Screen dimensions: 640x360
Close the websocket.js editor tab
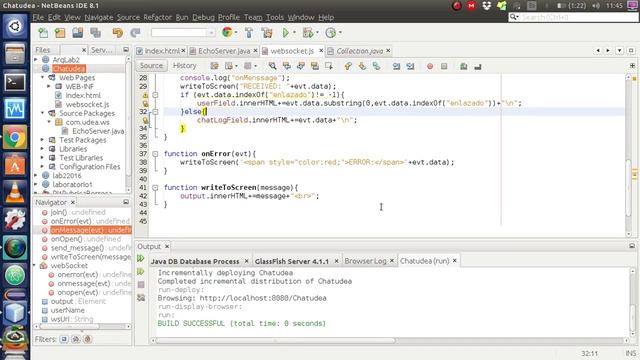tap(321, 51)
